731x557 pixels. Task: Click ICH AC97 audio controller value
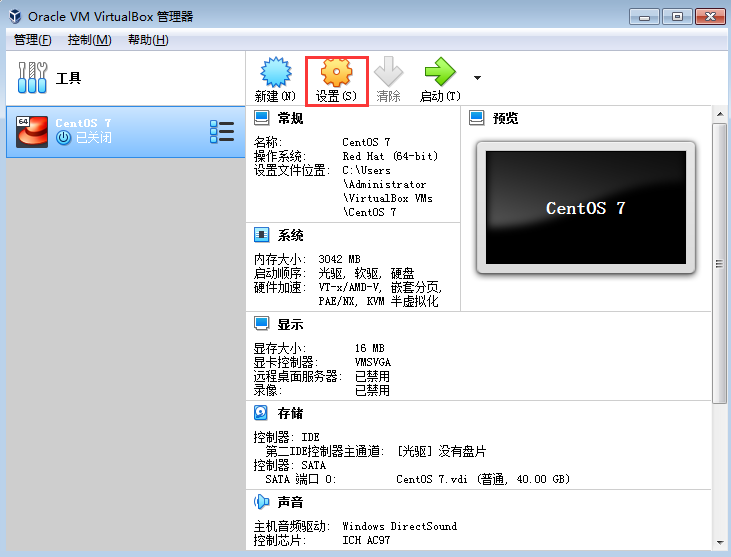tap(366, 540)
